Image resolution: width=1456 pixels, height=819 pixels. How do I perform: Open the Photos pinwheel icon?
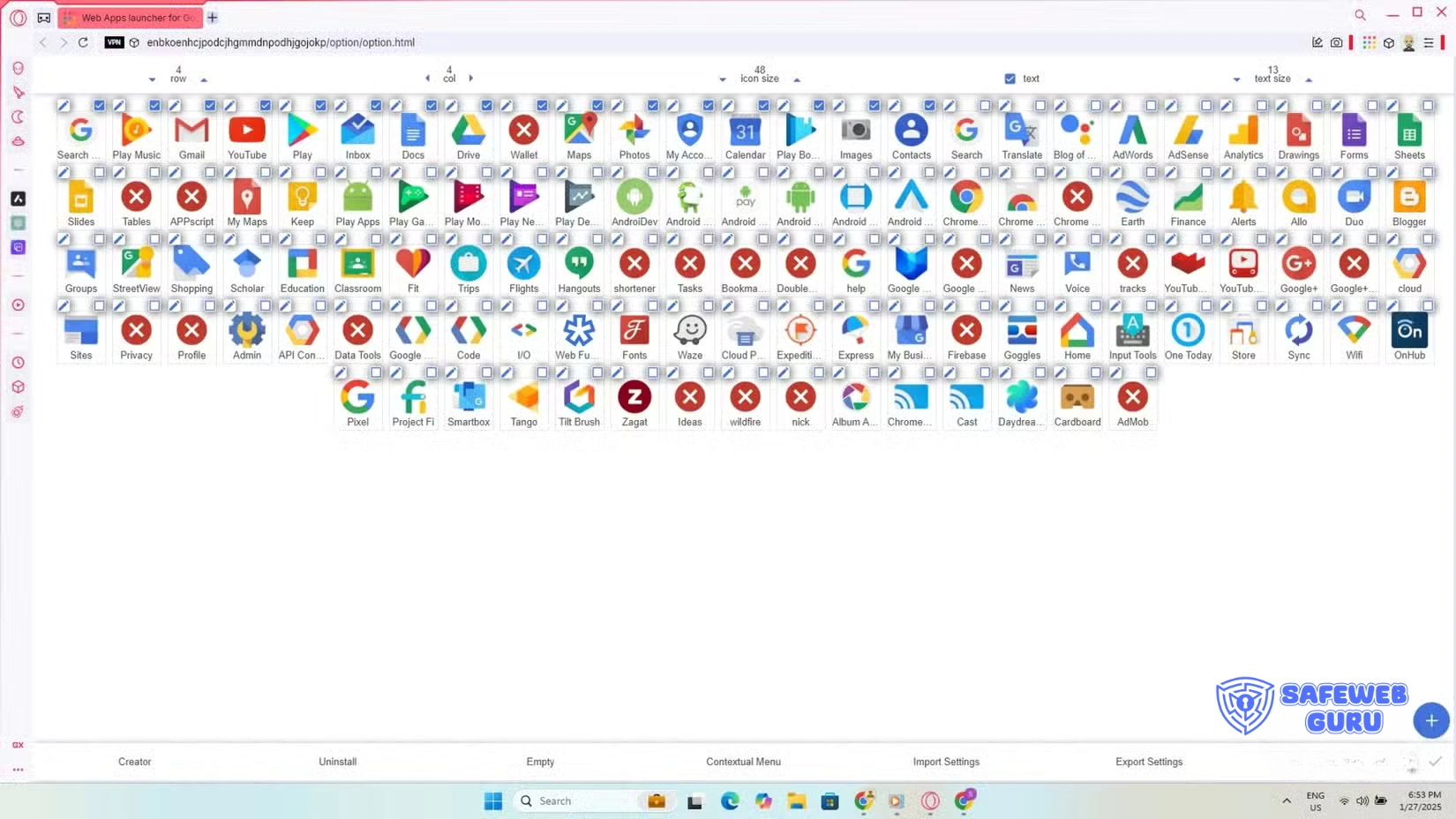coord(634,131)
